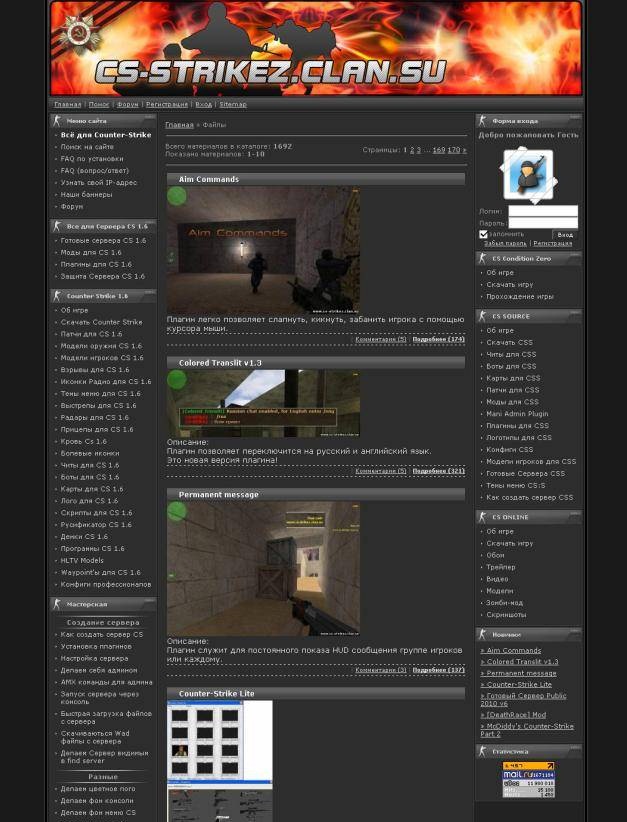Open the Counter-Strike Lite post title

coord(217,694)
